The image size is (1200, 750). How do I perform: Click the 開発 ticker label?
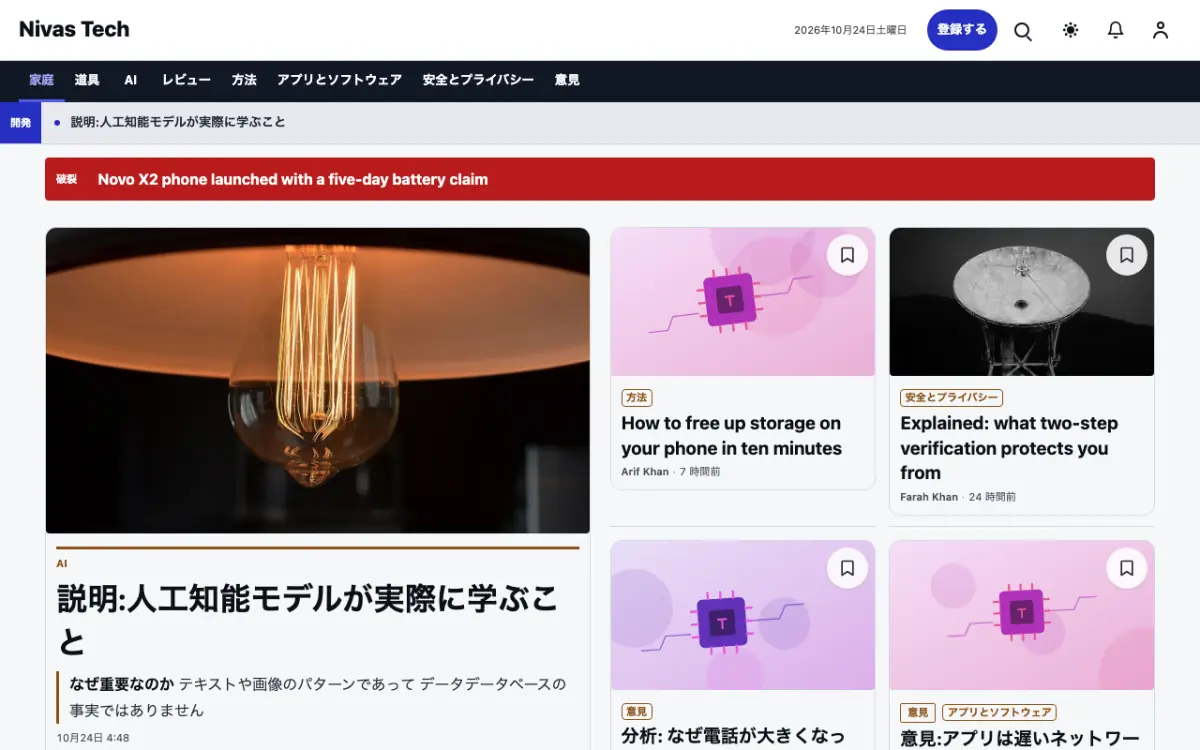[20, 122]
